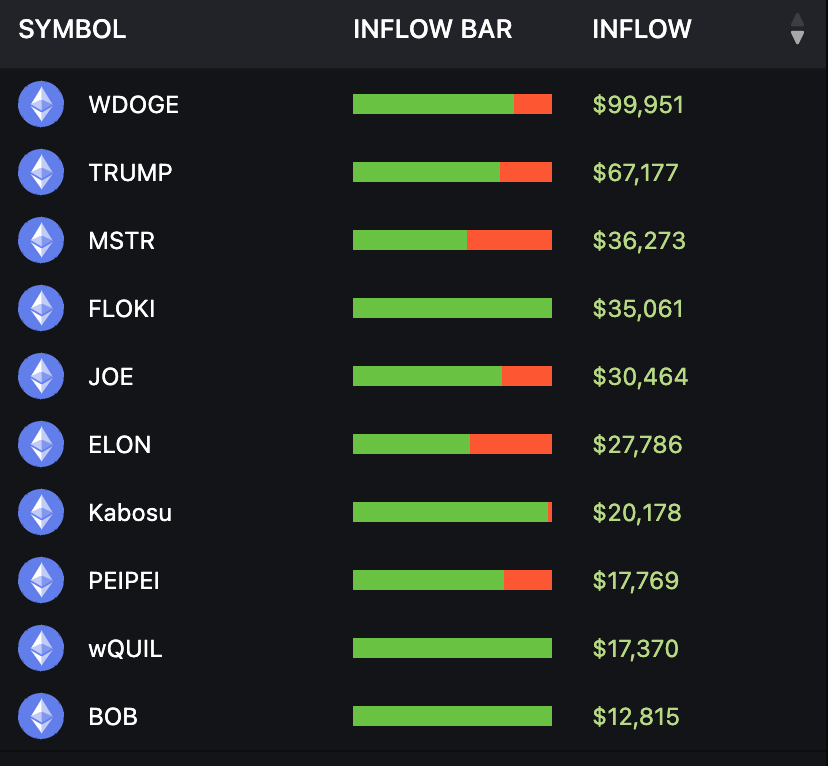Open the WDOGE token name

pyautogui.click(x=134, y=105)
